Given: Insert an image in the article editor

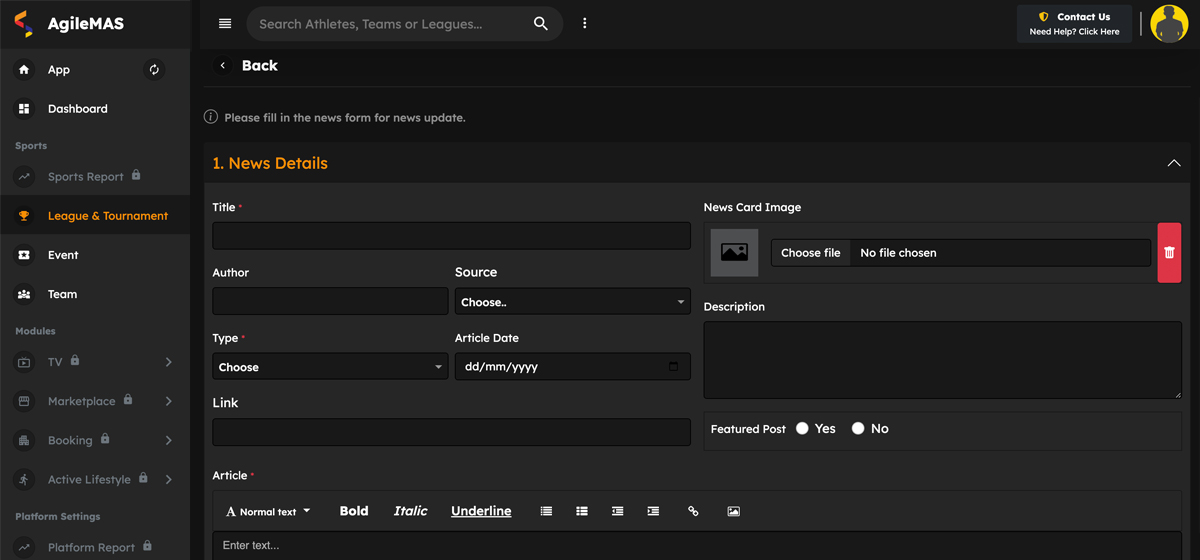Looking at the screenshot, I should tap(733, 511).
